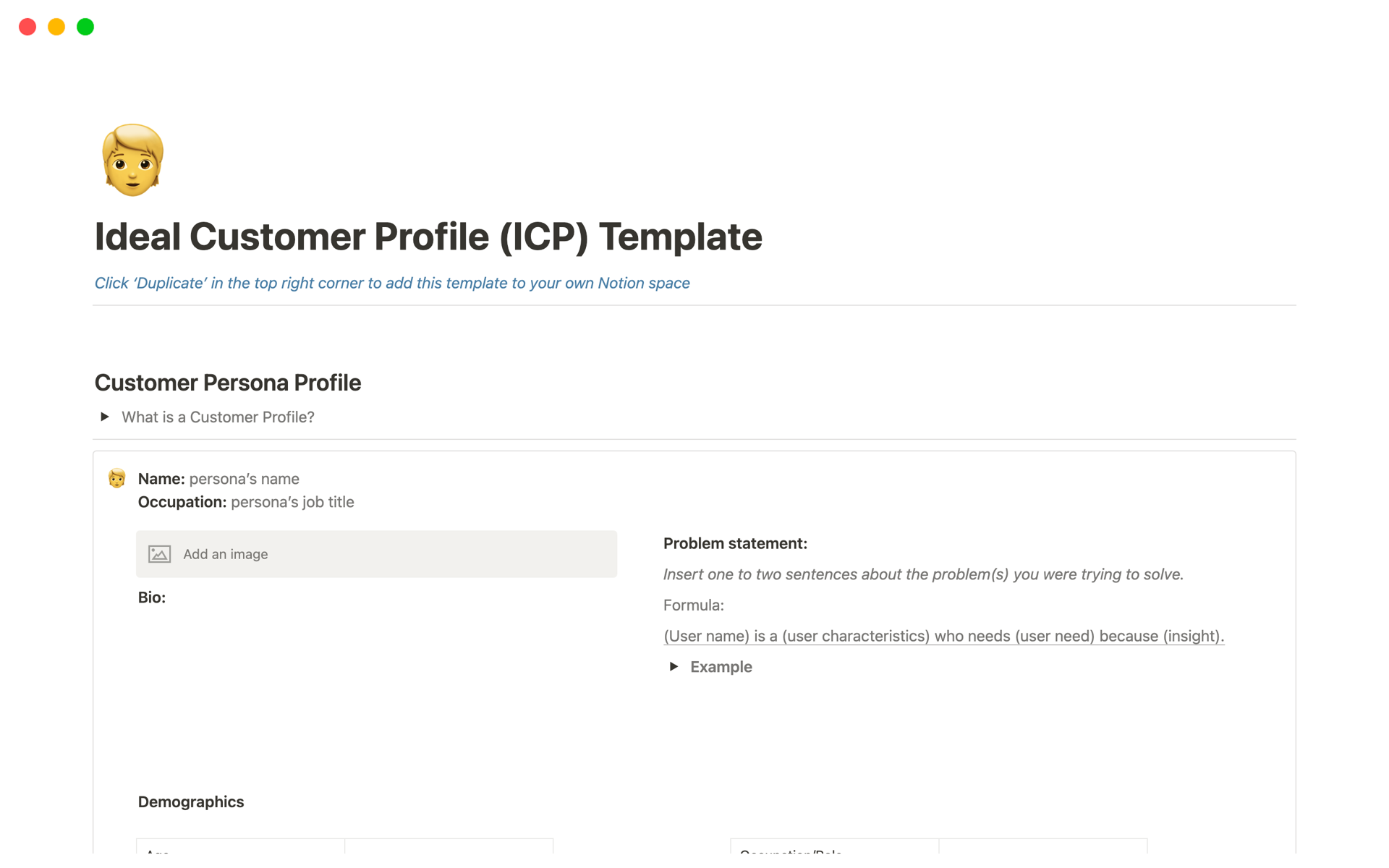
Task: Click the person emoji in the Name callout
Action: click(116, 478)
